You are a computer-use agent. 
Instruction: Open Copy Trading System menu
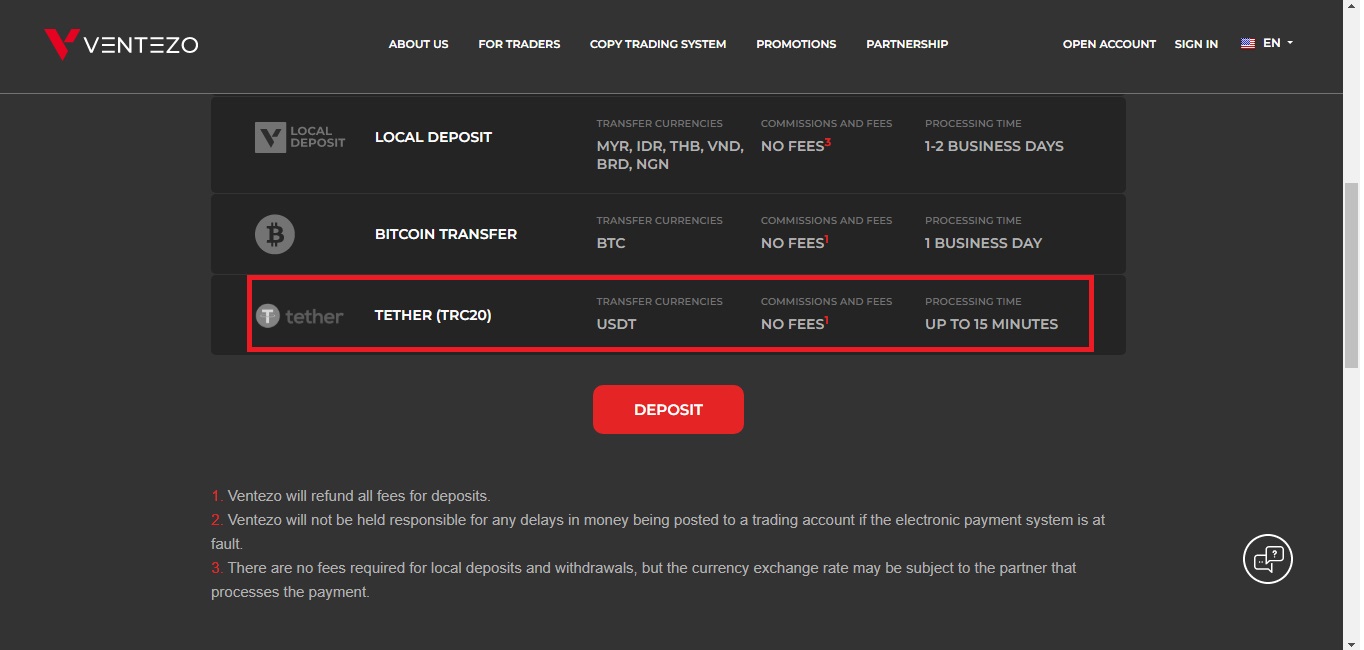point(658,44)
